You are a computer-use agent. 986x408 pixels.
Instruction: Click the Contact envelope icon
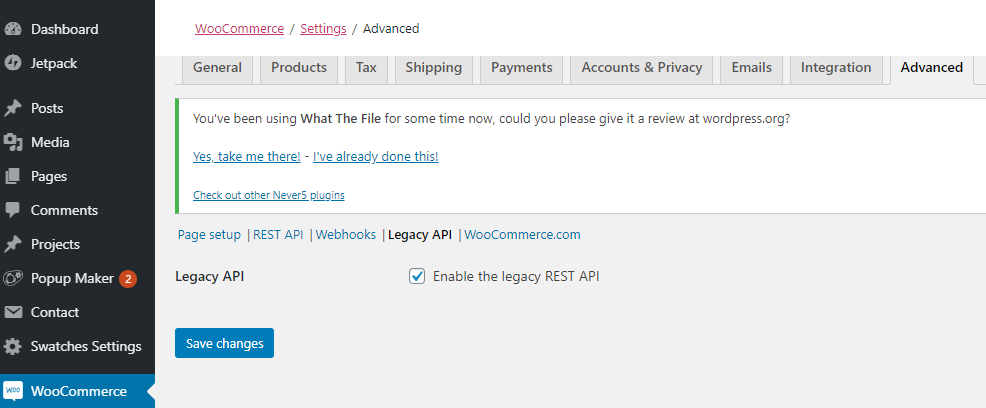click(13, 312)
